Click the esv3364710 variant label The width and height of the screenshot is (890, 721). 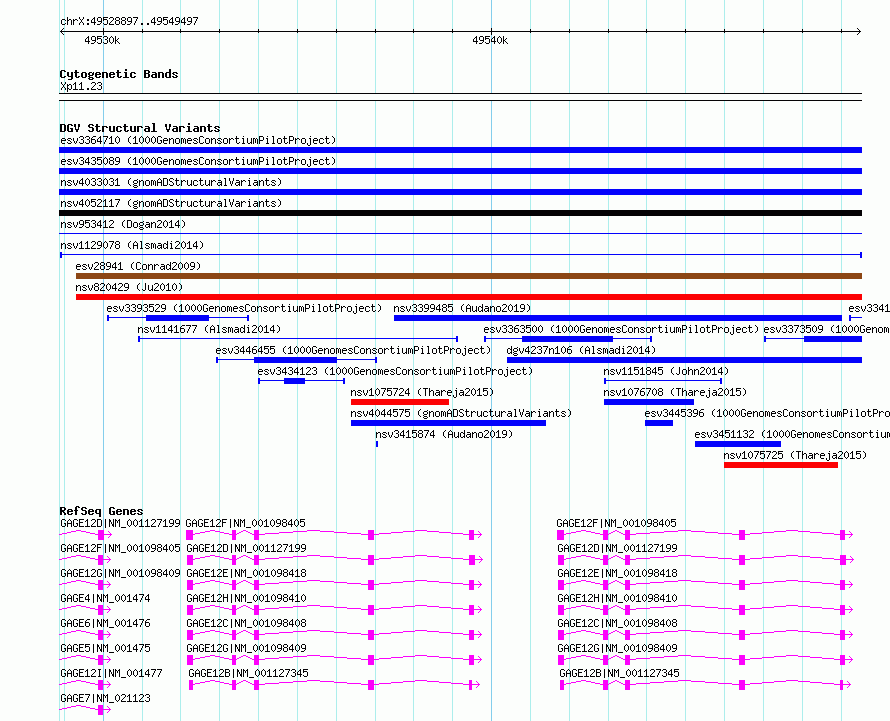[198, 140]
